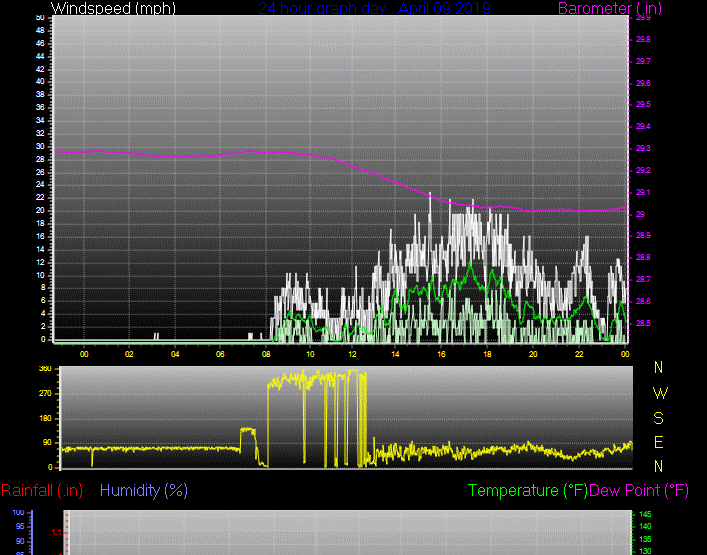Click the "40" mph windspeed axis value
707x555 pixels.
pos(40,82)
